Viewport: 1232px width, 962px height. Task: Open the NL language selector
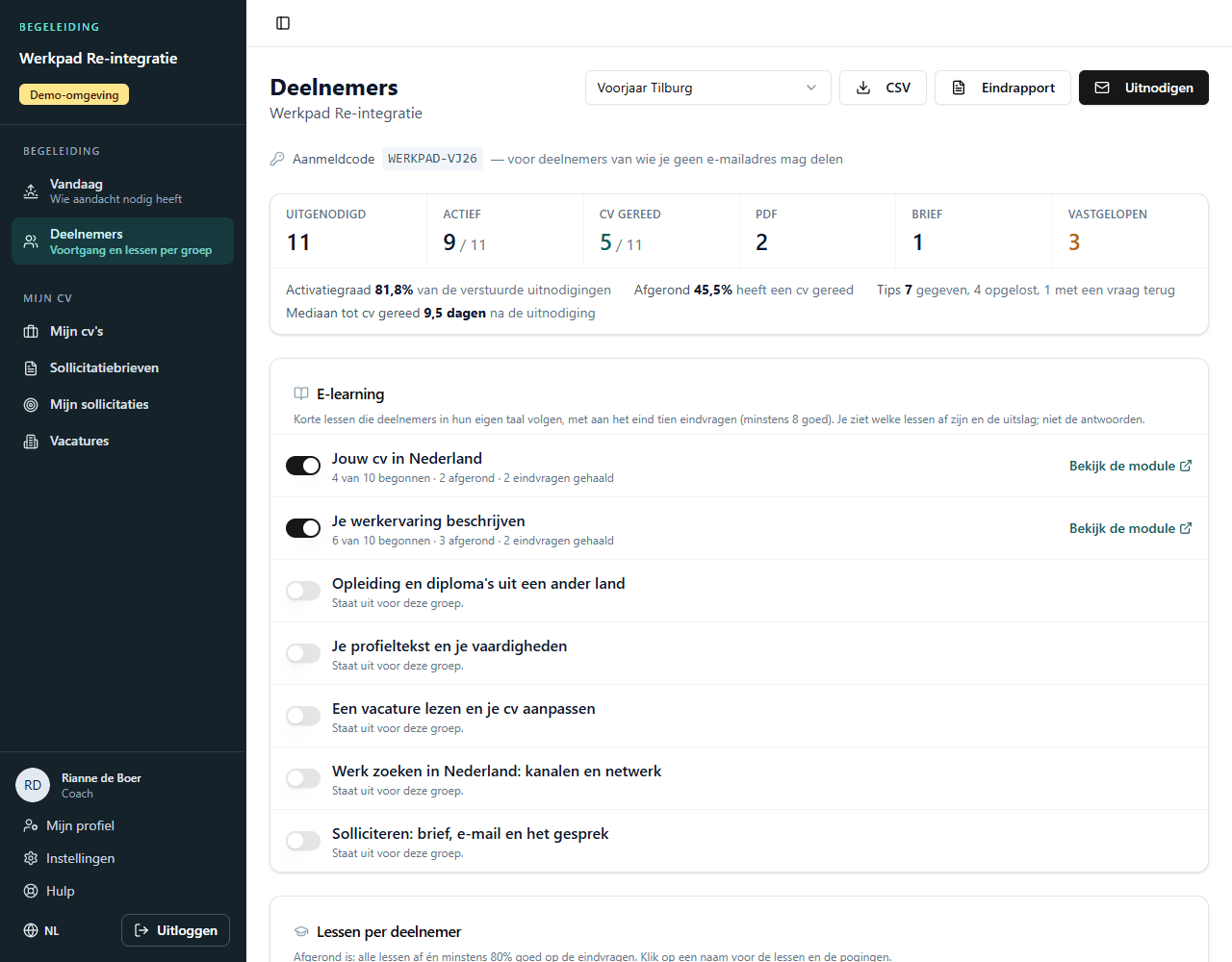pyautogui.click(x=41, y=930)
